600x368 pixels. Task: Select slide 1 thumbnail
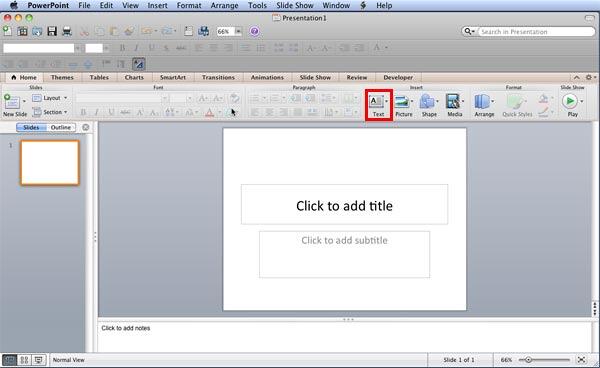50,163
